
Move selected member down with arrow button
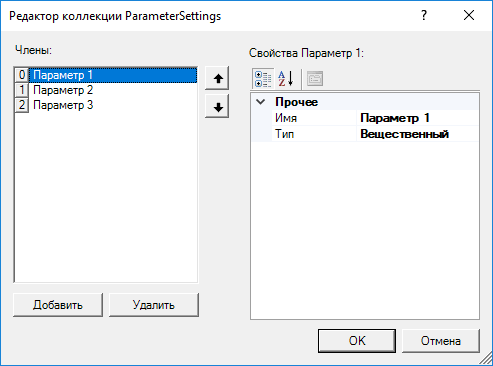[x=217, y=107]
